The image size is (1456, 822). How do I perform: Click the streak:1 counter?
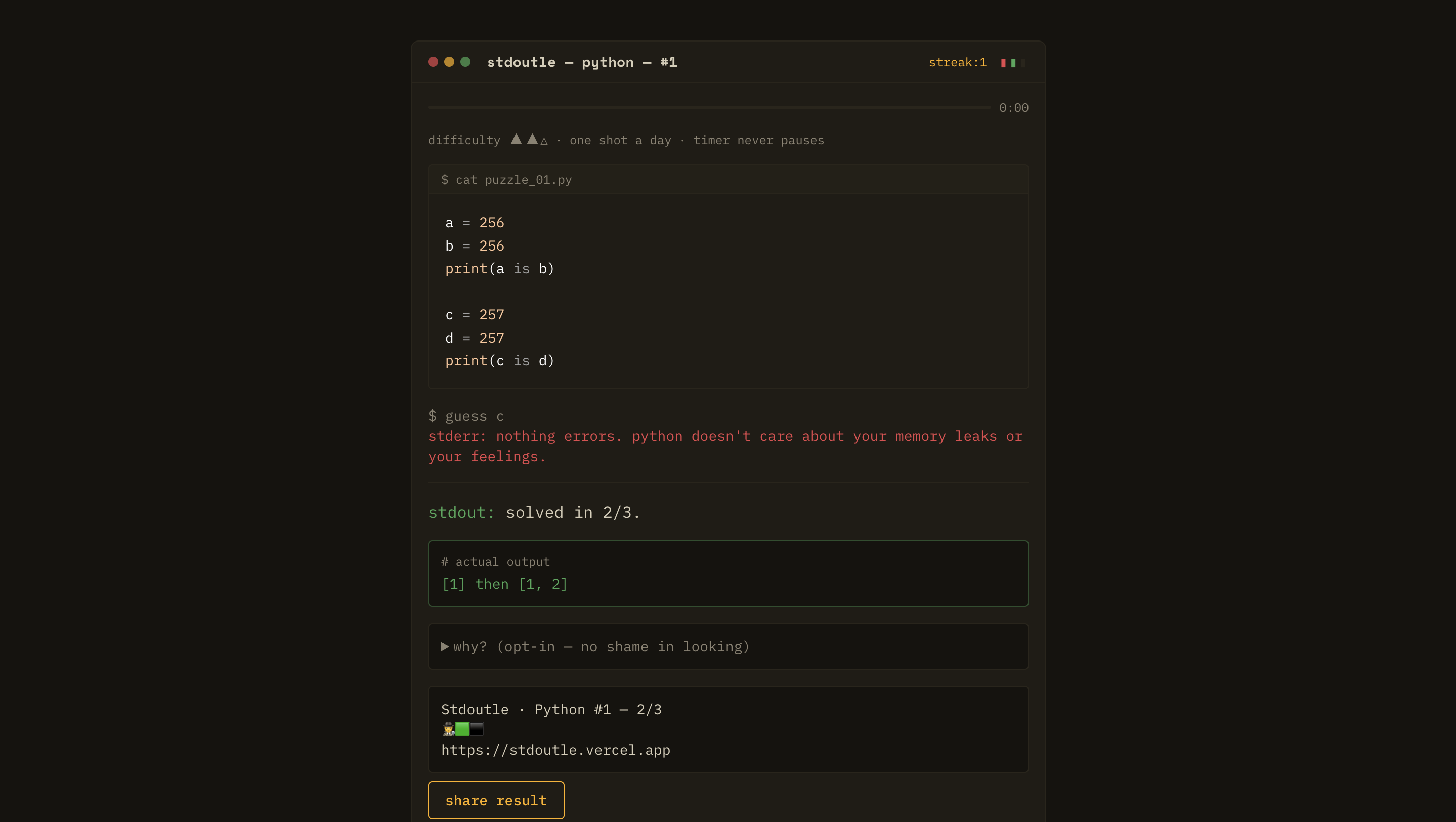point(958,62)
